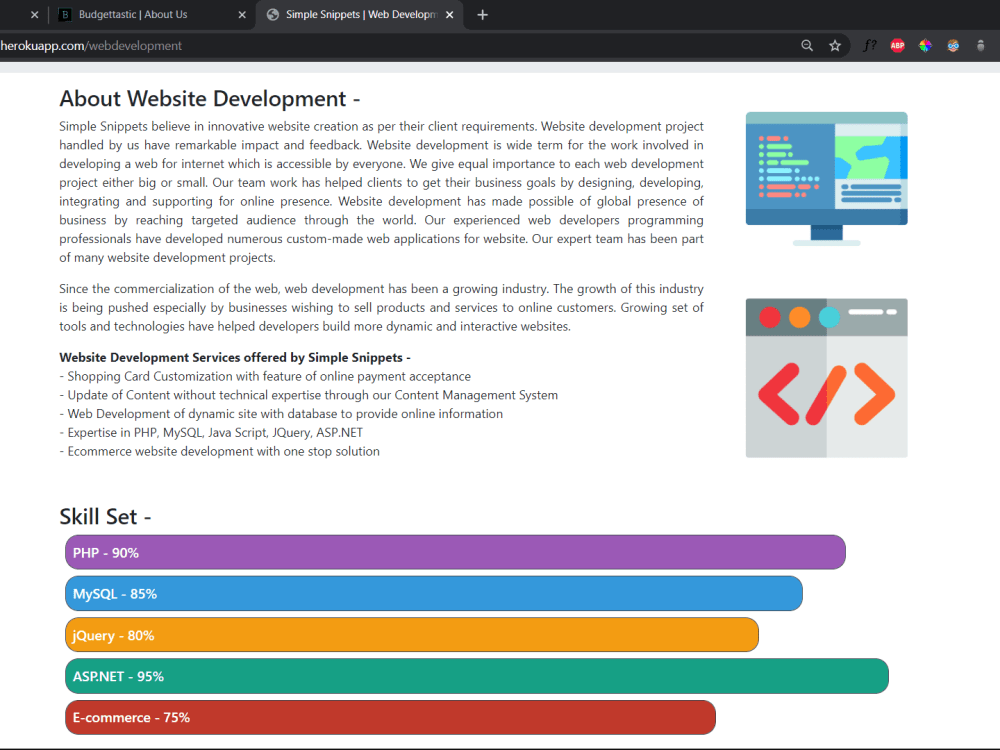Close the Budgettastic About Us tab
Image resolution: width=1000 pixels, height=750 pixels.
point(242,15)
